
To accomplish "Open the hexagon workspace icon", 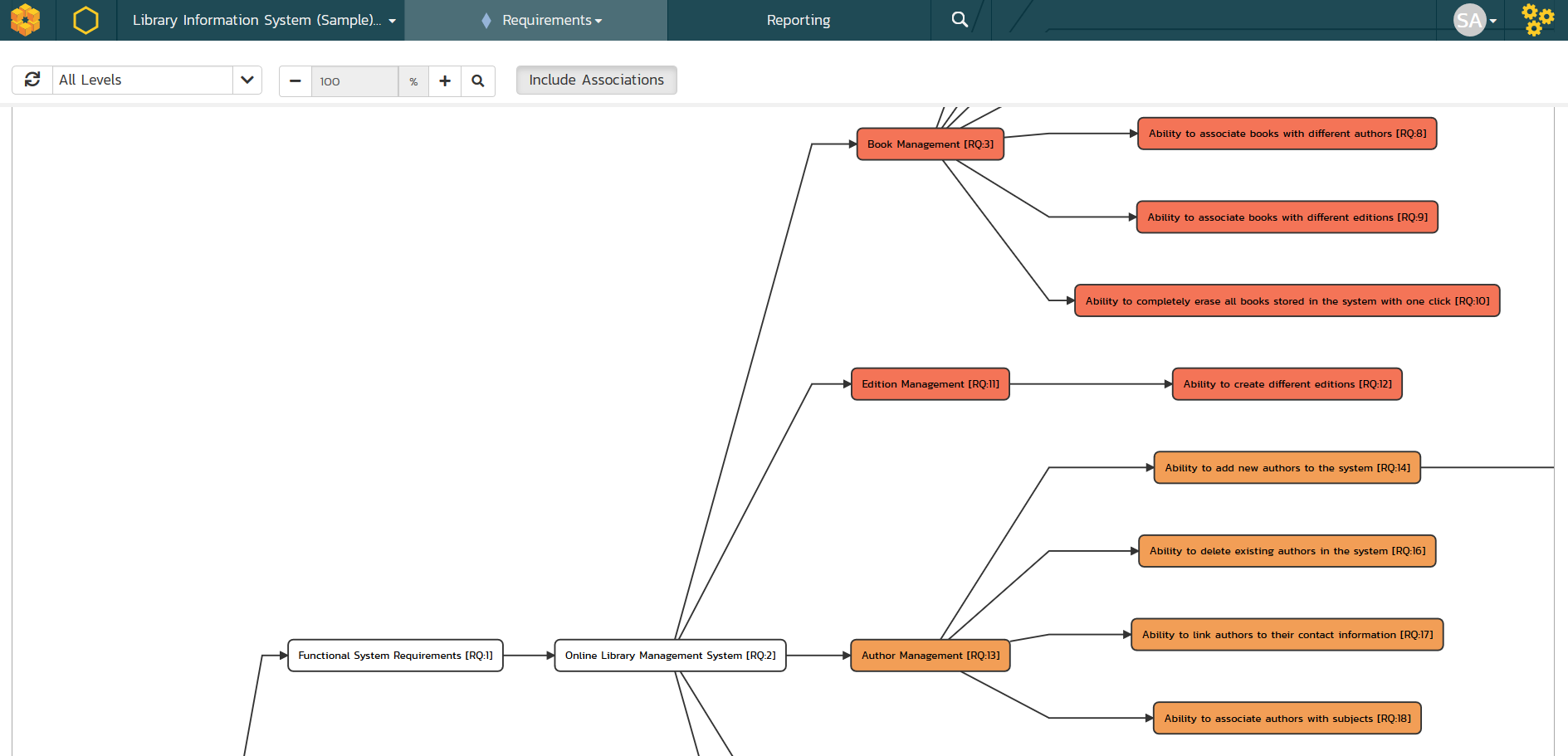I will point(85,20).
